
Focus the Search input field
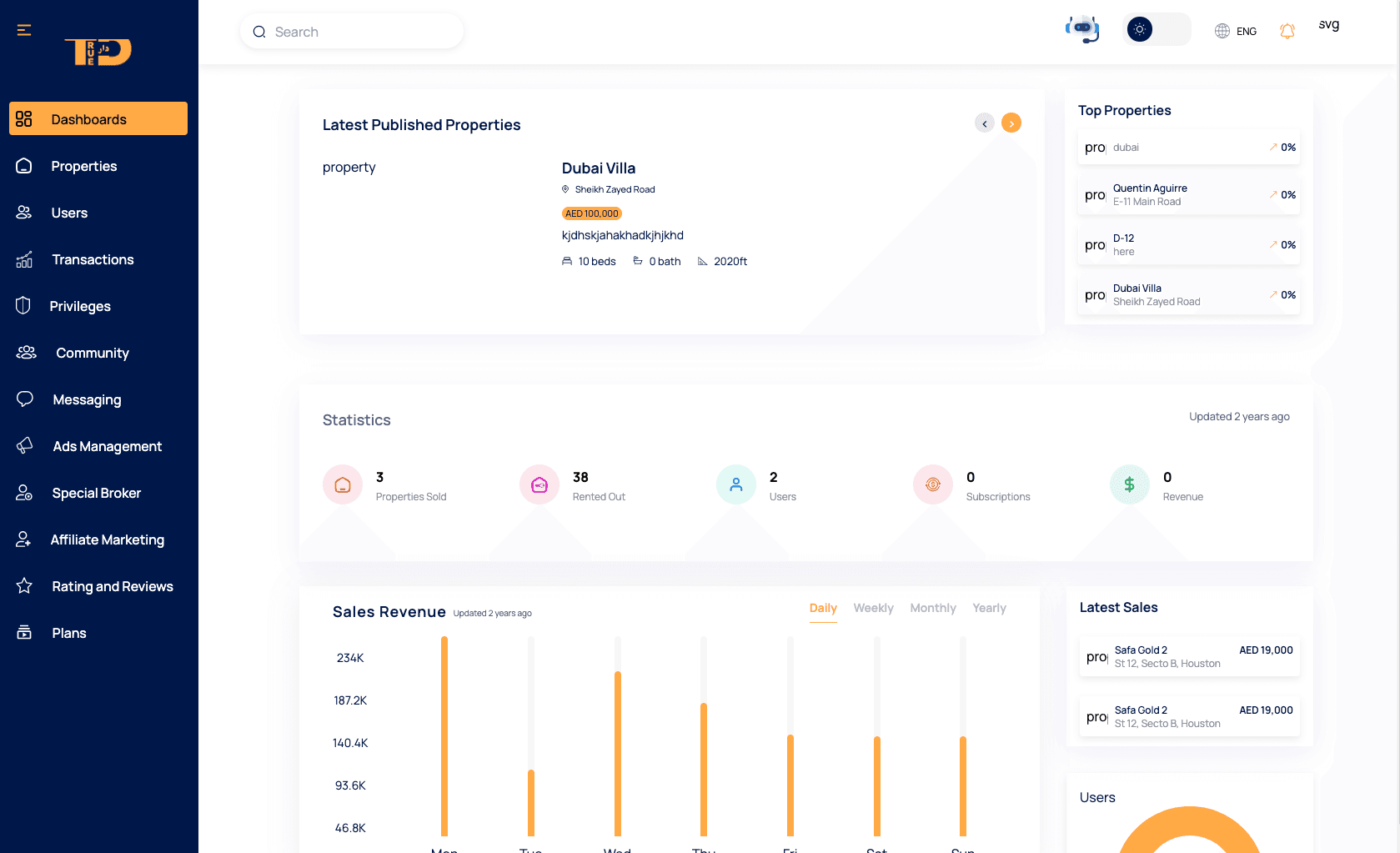click(x=352, y=32)
